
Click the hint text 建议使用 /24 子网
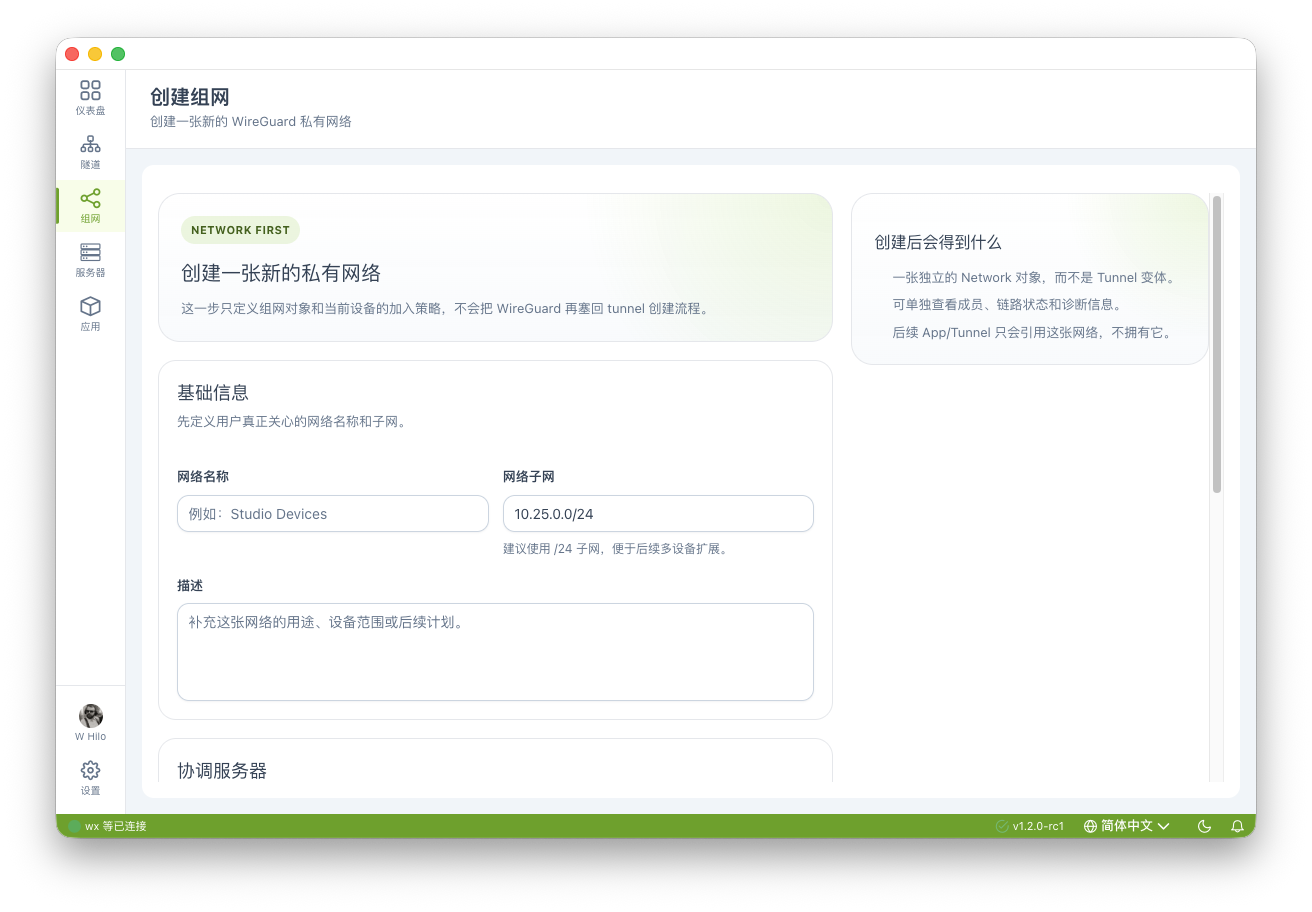[614, 549]
